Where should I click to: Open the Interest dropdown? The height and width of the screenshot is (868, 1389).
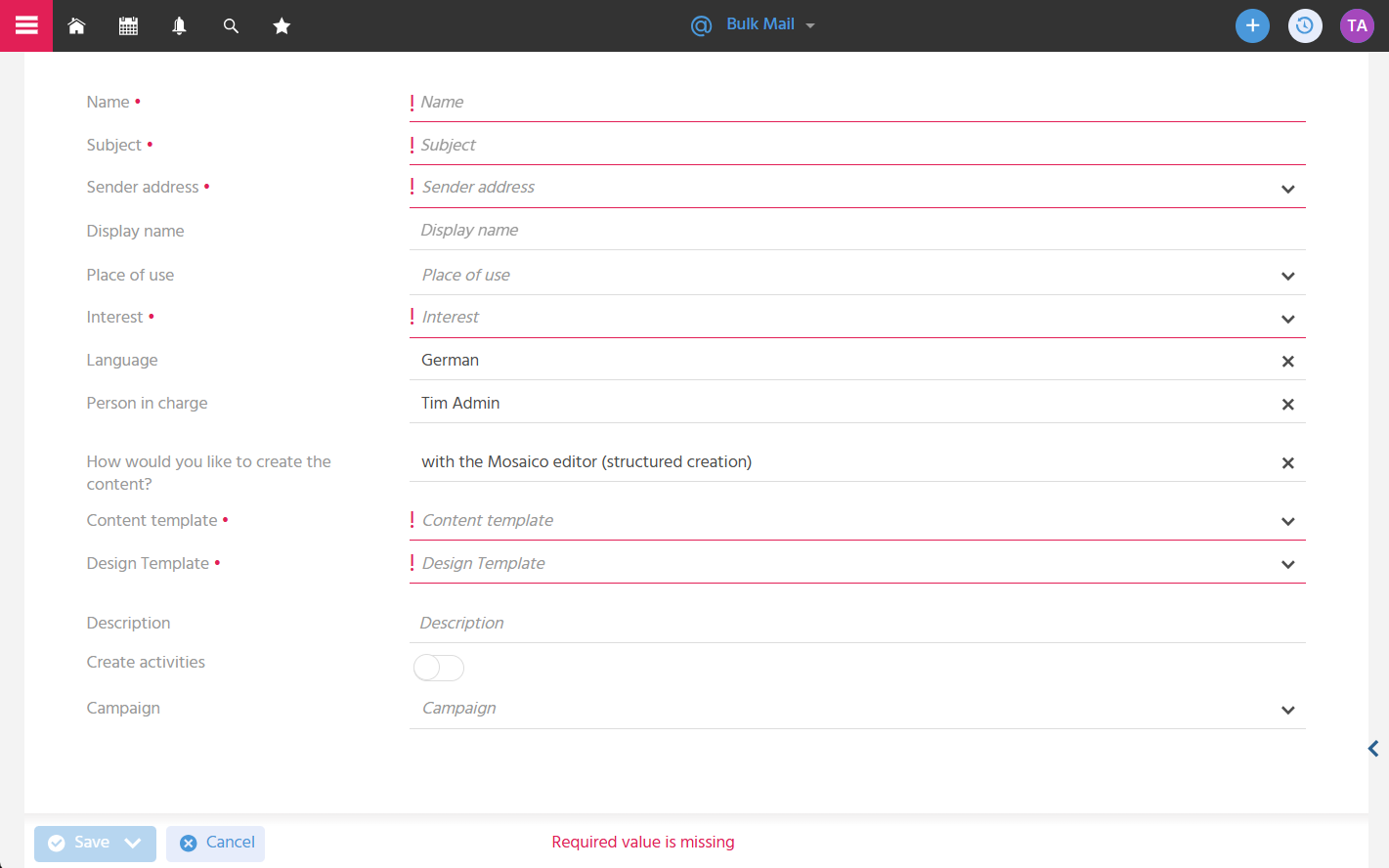pos(1288,320)
